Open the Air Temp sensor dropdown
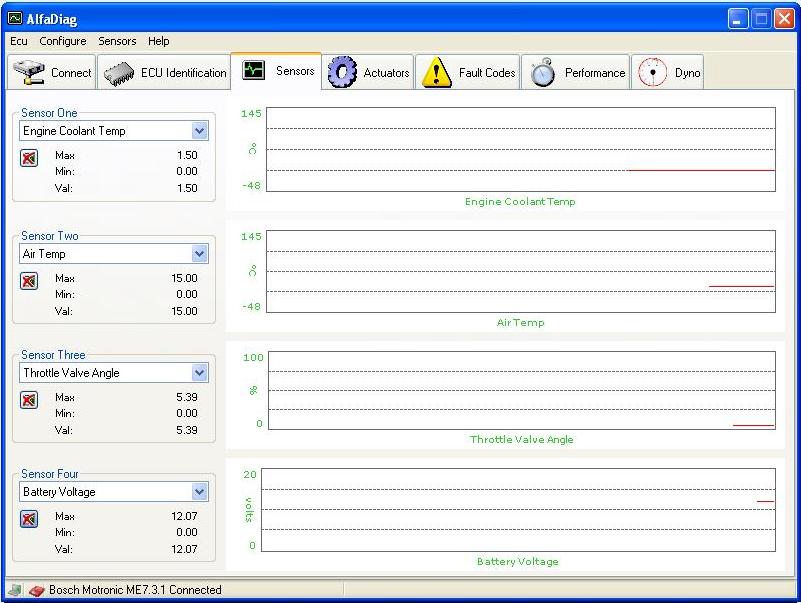The image size is (801, 603). [199, 254]
